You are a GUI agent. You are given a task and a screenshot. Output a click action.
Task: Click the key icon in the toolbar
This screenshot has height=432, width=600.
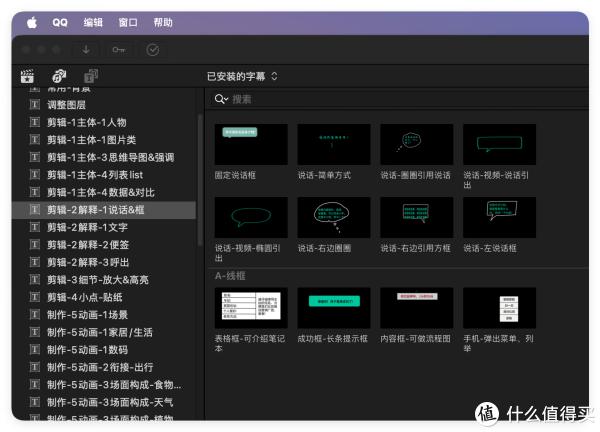[119, 50]
